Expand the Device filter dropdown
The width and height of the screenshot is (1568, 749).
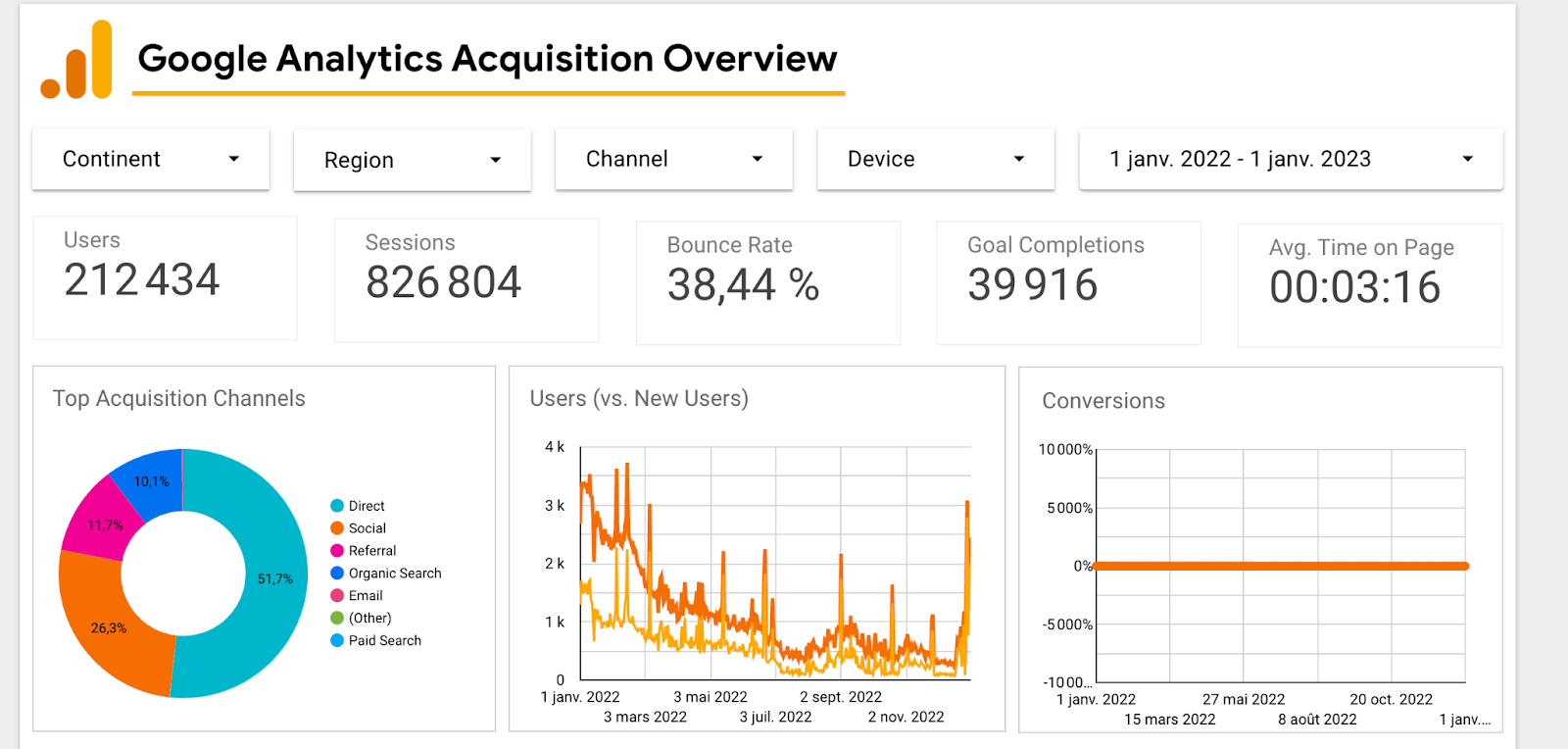pos(936,159)
